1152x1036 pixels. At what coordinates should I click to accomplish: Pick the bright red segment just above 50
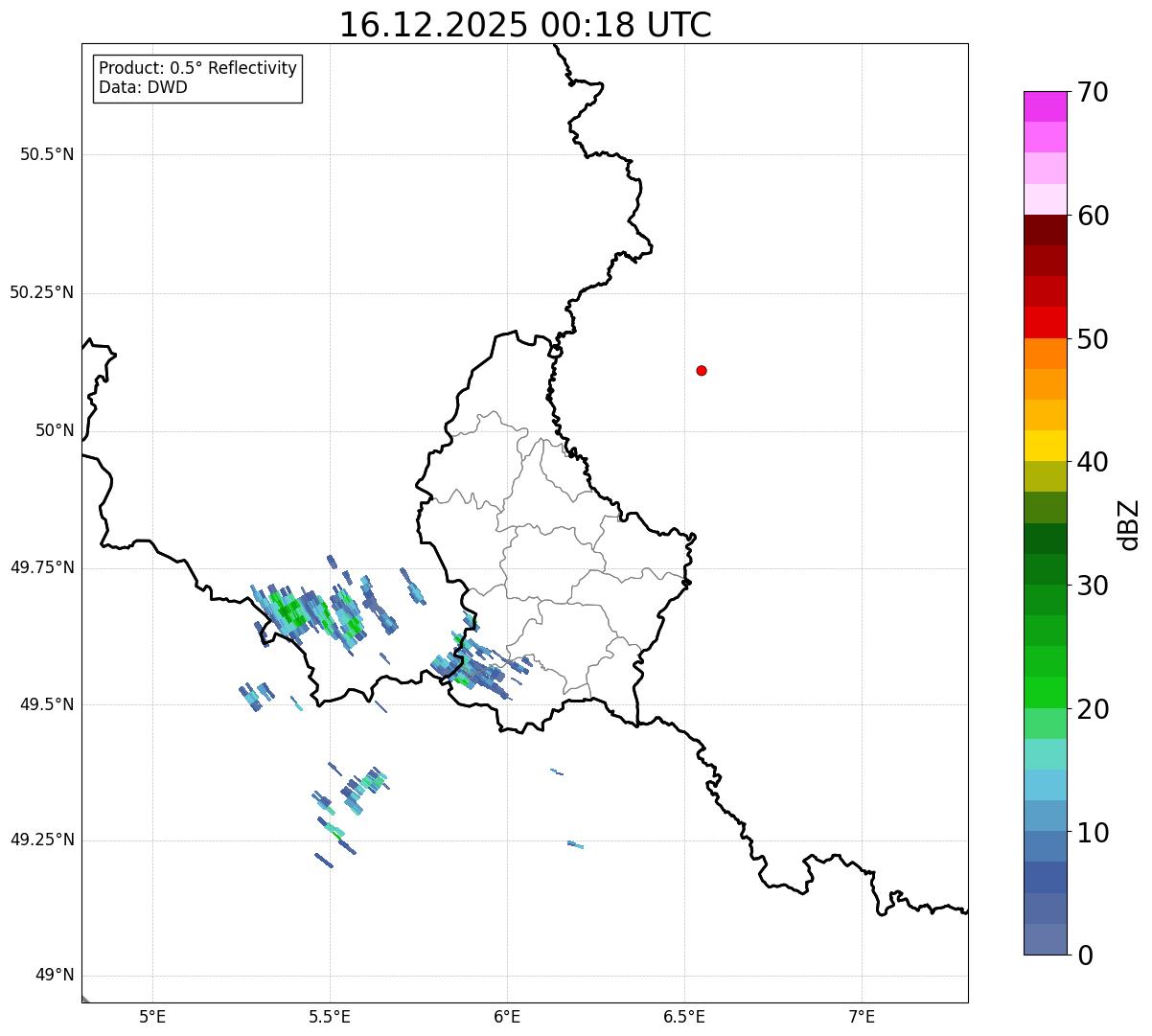tap(1045, 322)
